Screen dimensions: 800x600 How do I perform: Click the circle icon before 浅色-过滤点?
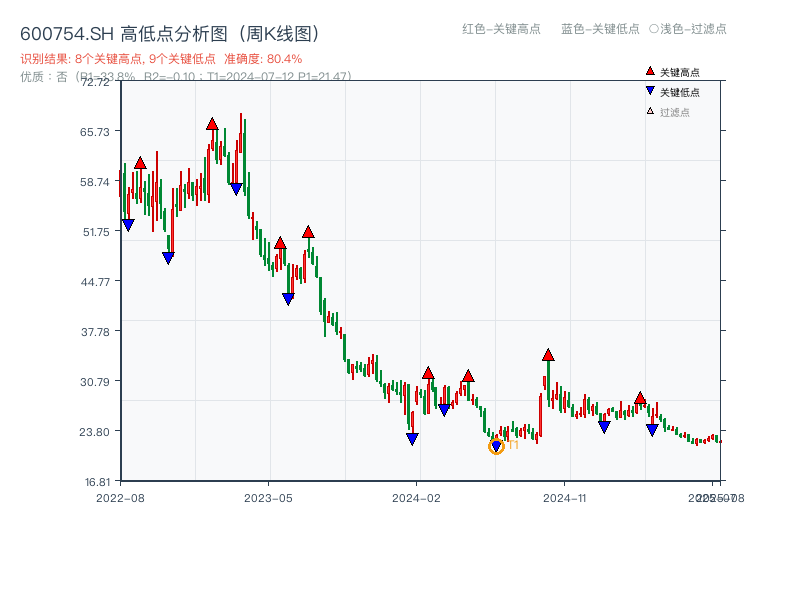click(x=654, y=29)
